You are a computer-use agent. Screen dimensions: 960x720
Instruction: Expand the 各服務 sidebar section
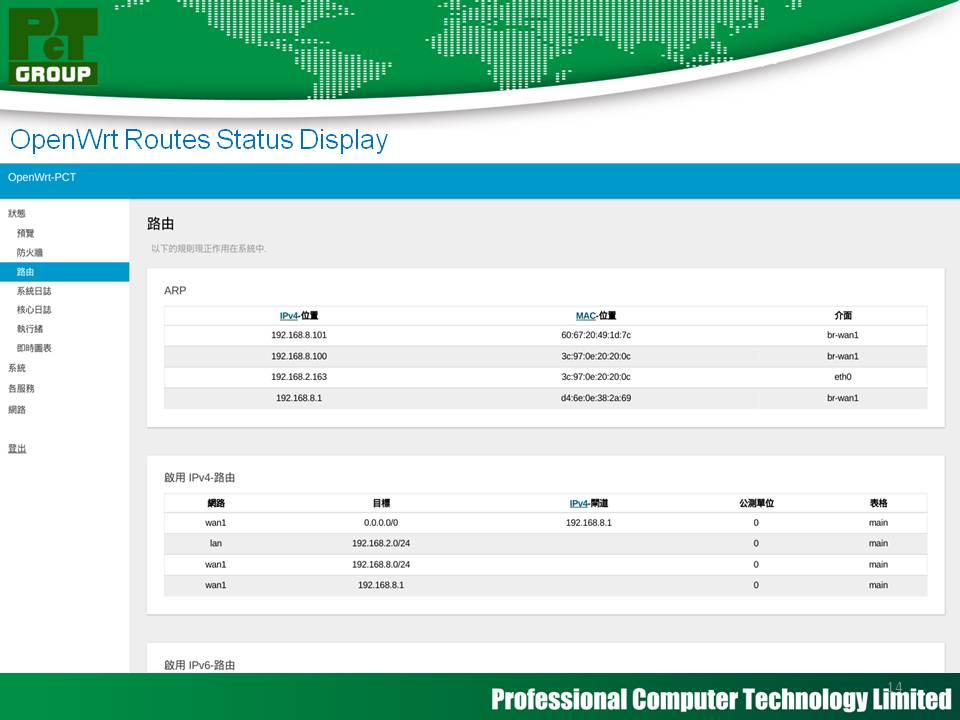[x=21, y=388]
